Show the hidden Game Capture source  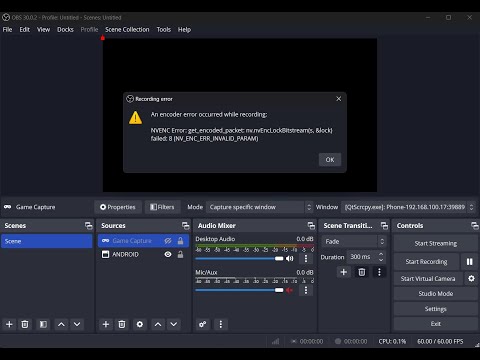point(168,241)
